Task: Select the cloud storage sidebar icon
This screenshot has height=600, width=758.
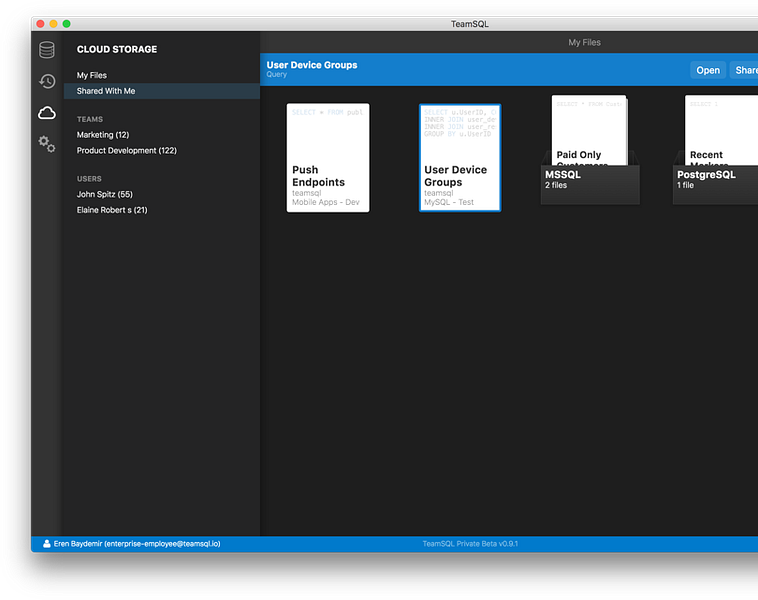Action: pyautogui.click(x=47, y=113)
